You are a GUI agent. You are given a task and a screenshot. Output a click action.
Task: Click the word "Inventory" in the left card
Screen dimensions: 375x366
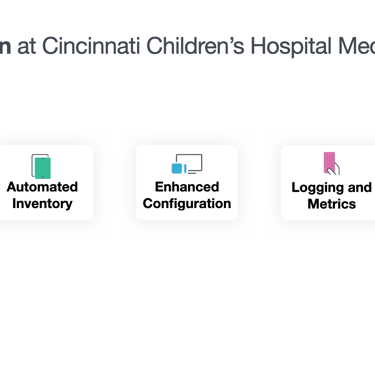point(42,203)
